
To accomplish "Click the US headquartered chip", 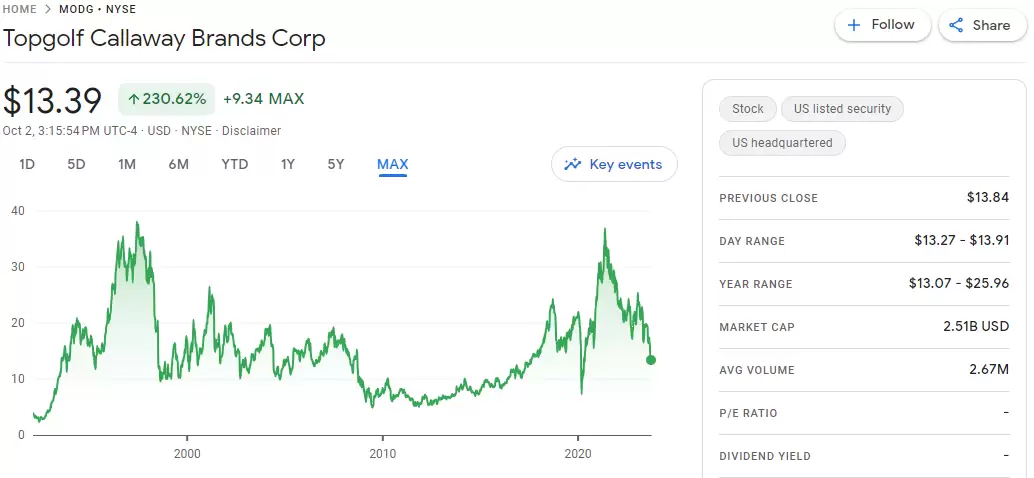I will click(782, 143).
